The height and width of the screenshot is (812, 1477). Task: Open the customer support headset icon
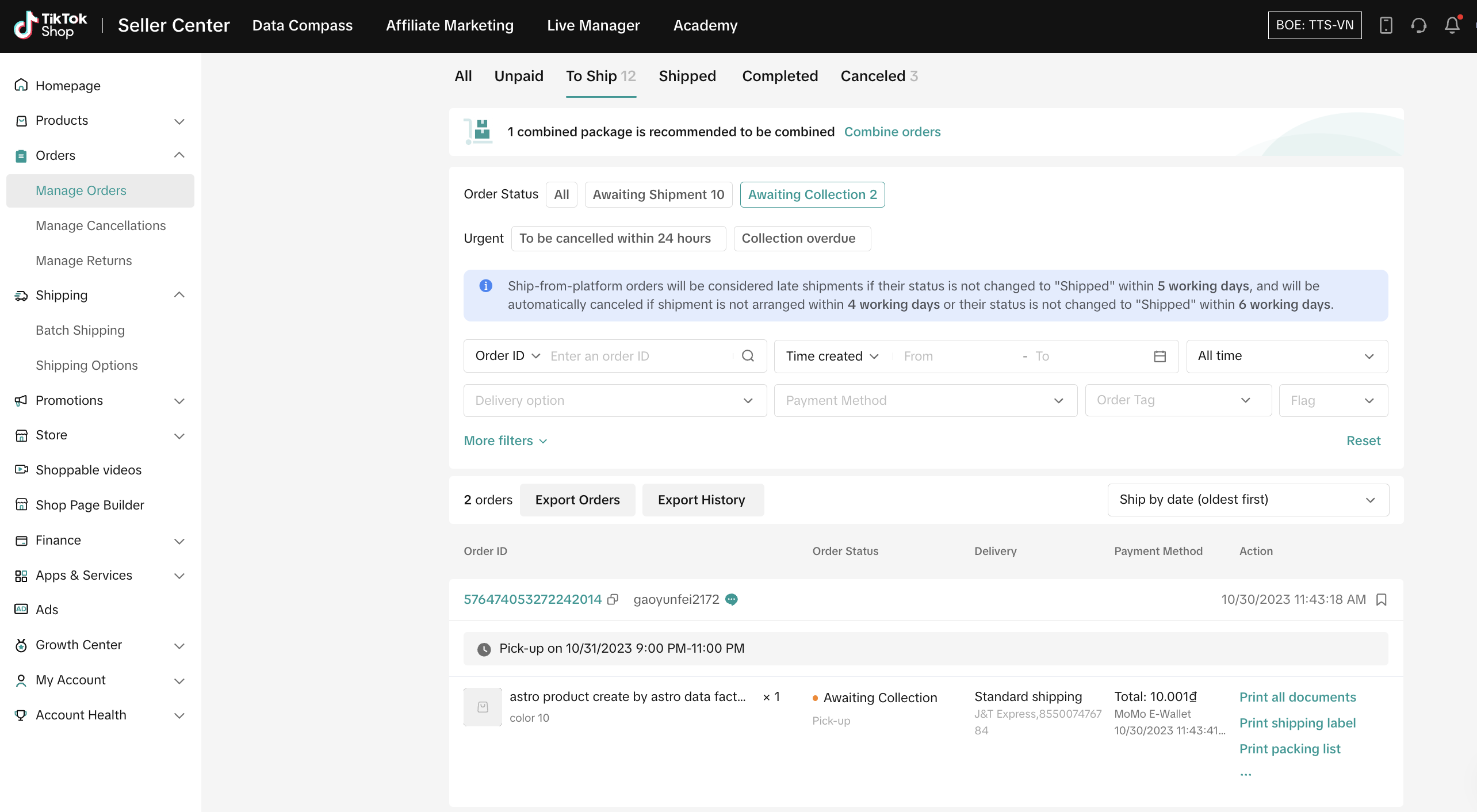1419,25
